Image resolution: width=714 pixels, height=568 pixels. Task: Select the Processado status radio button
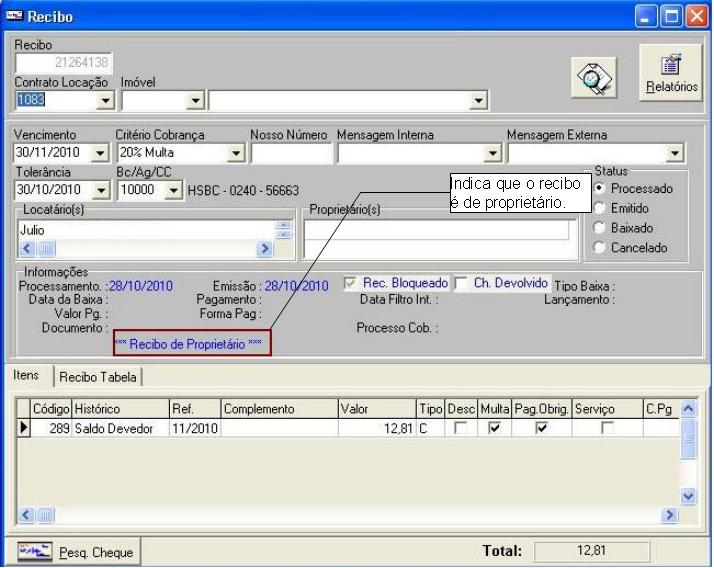[x=600, y=189]
